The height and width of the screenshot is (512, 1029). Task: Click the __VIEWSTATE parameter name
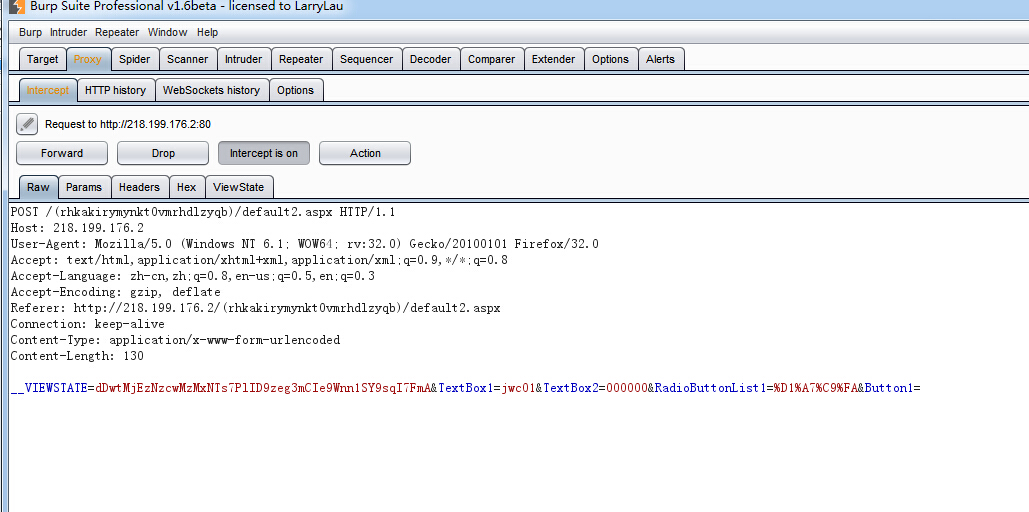[49, 388]
